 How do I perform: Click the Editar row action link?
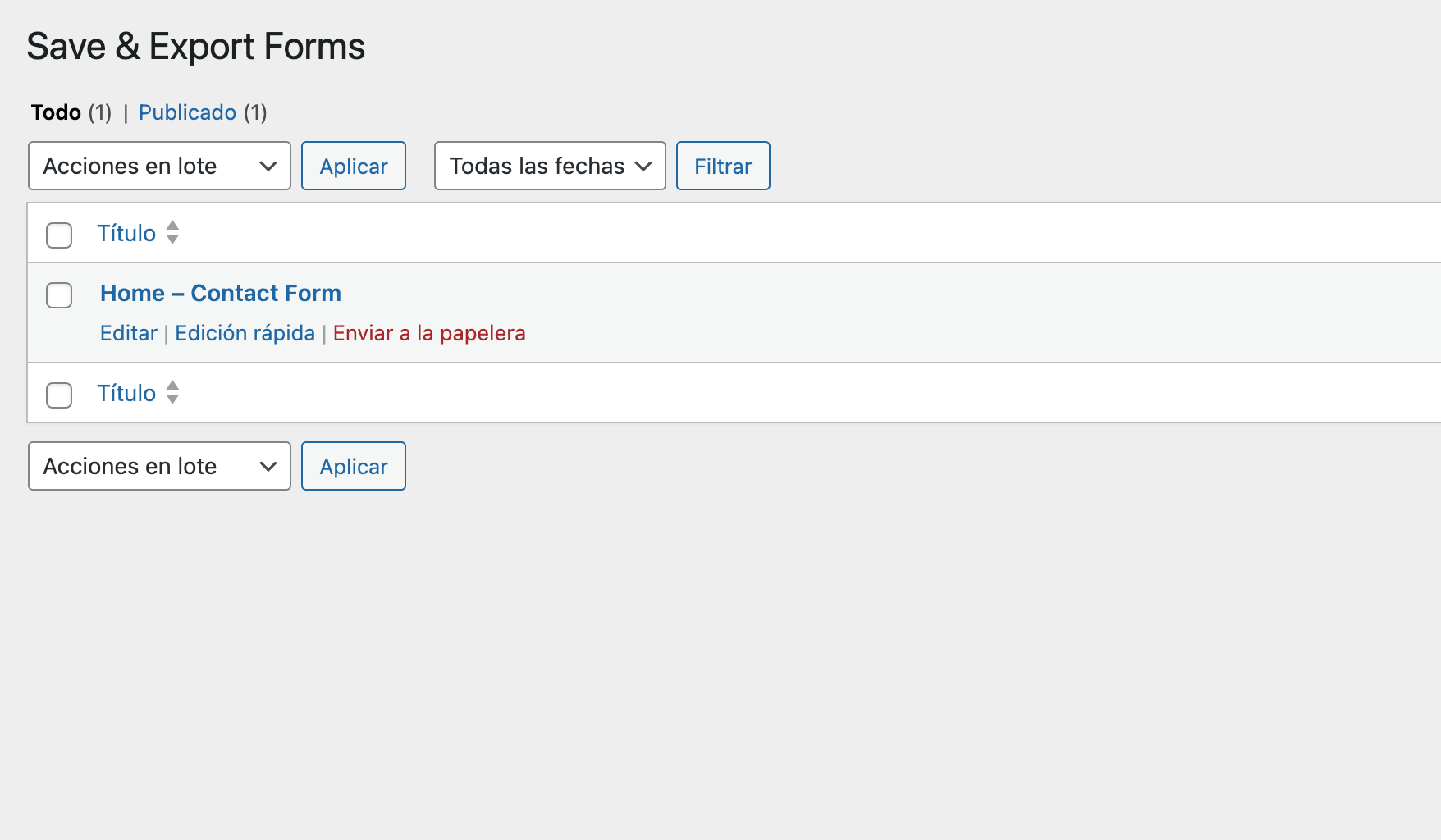tap(129, 333)
